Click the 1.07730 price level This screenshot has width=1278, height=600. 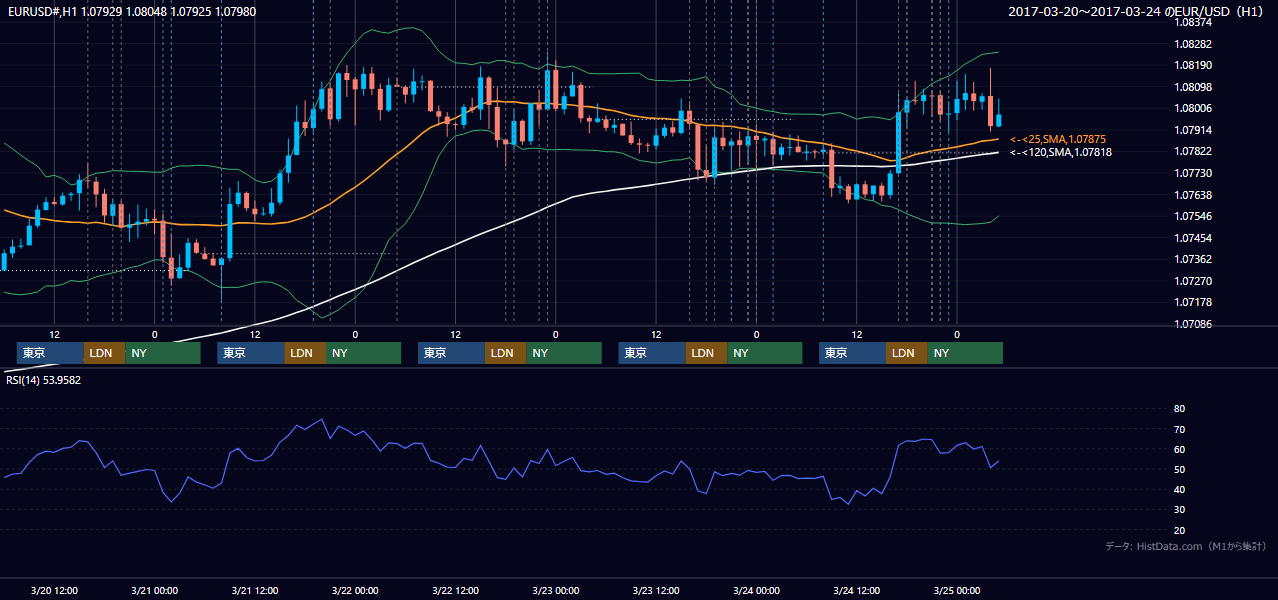(1193, 173)
